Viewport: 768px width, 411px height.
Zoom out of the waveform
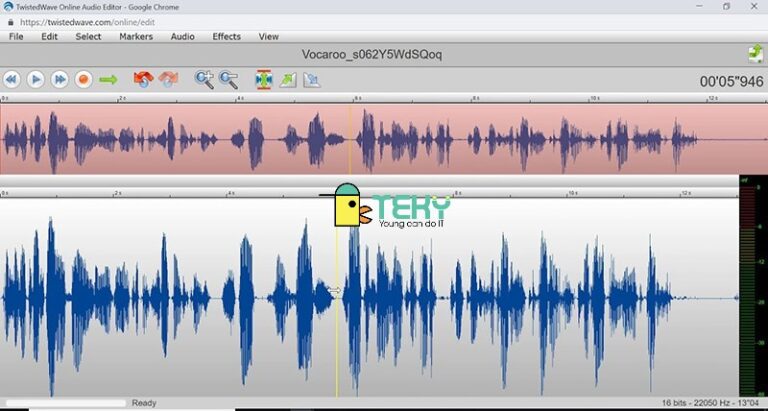coord(229,79)
